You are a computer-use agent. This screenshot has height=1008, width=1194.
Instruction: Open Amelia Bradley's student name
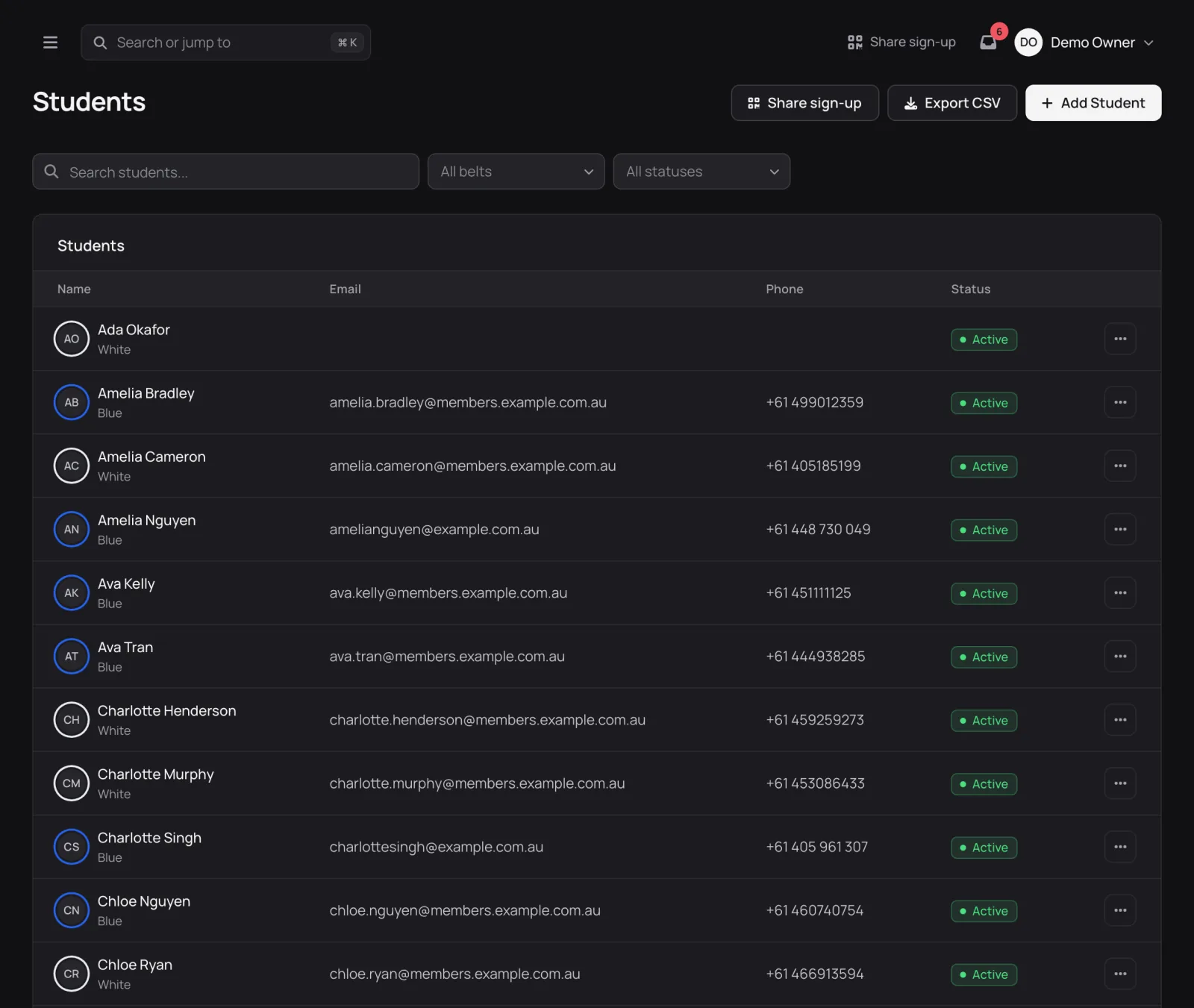(146, 393)
